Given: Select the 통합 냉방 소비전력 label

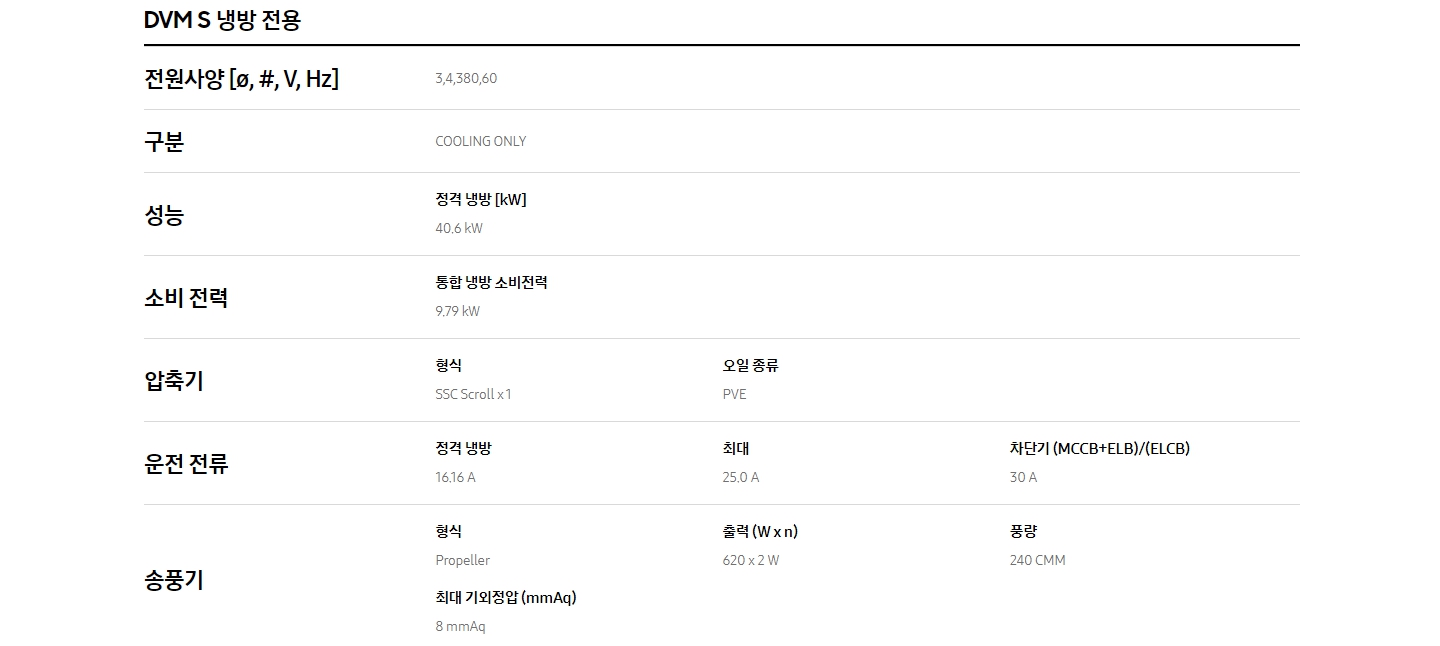Looking at the screenshot, I should point(492,282).
